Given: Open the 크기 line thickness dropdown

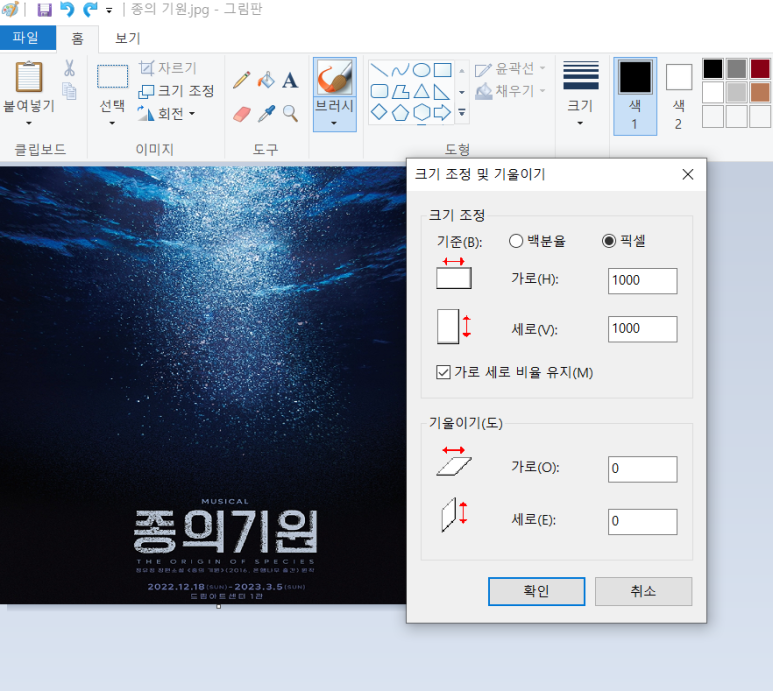Looking at the screenshot, I should (x=580, y=94).
